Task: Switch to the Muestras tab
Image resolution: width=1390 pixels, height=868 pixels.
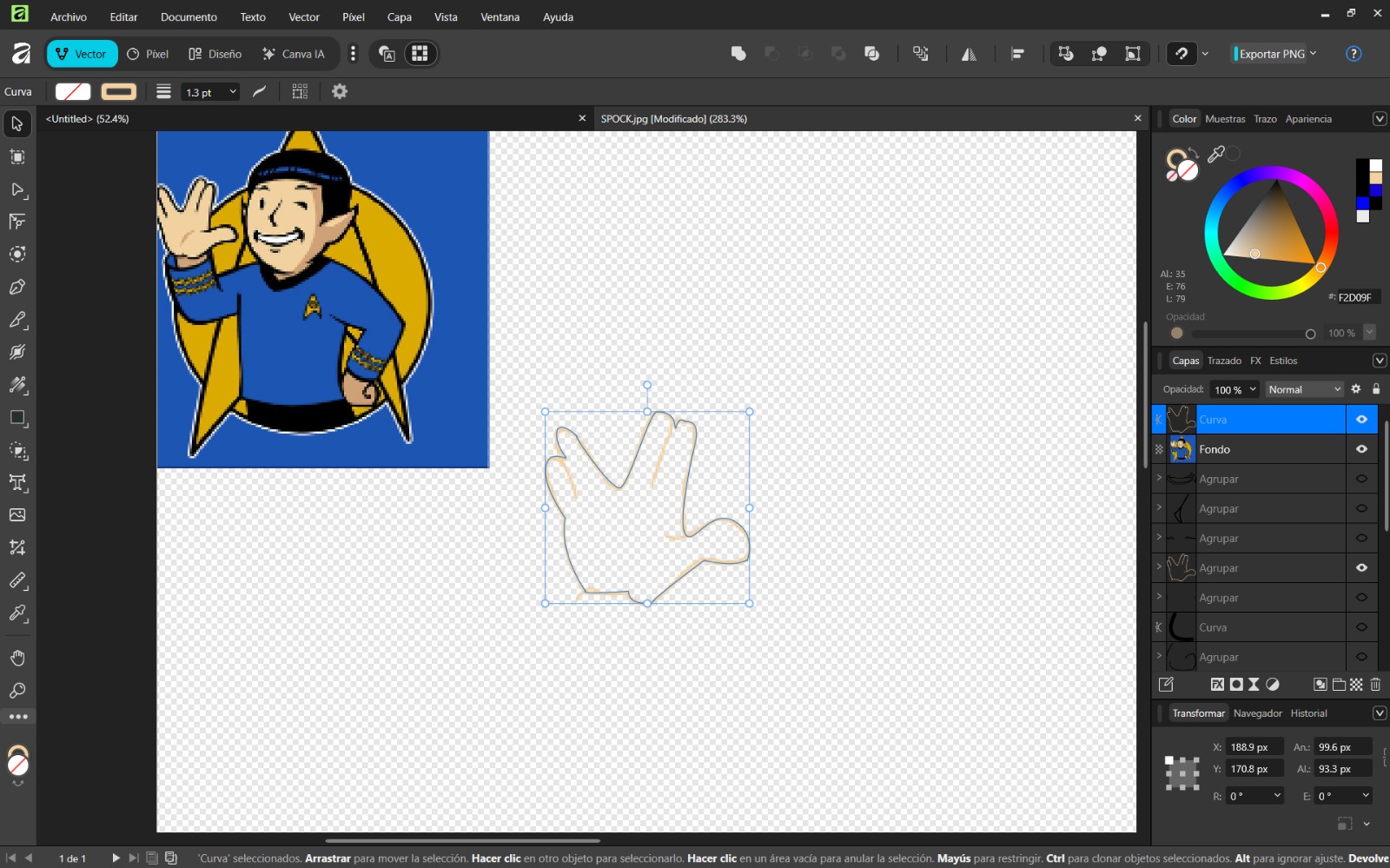Action: click(x=1225, y=119)
